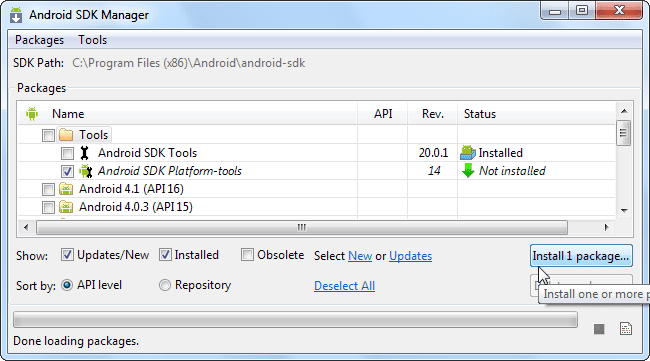The width and height of the screenshot is (650, 361).
Task: Select the Android SDK Tools row text
Action: pyautogui.click(x=147, y=153)
